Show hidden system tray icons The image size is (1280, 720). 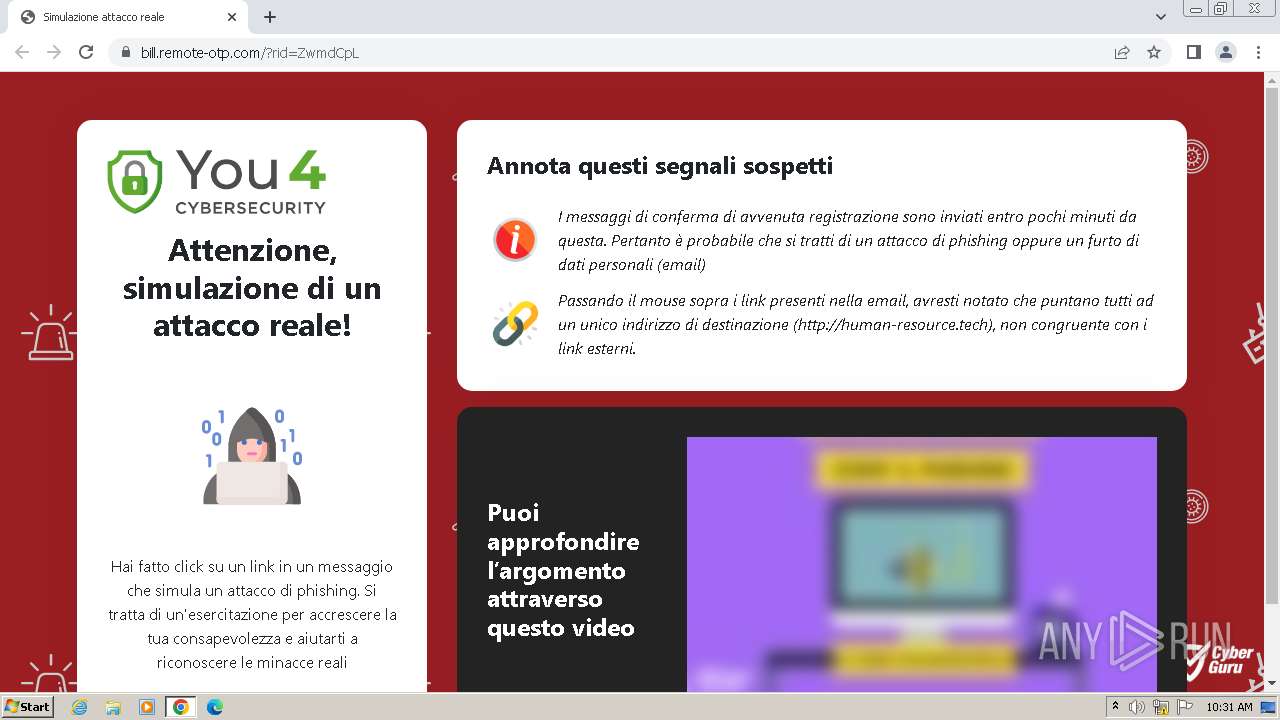click(1116, 707)
